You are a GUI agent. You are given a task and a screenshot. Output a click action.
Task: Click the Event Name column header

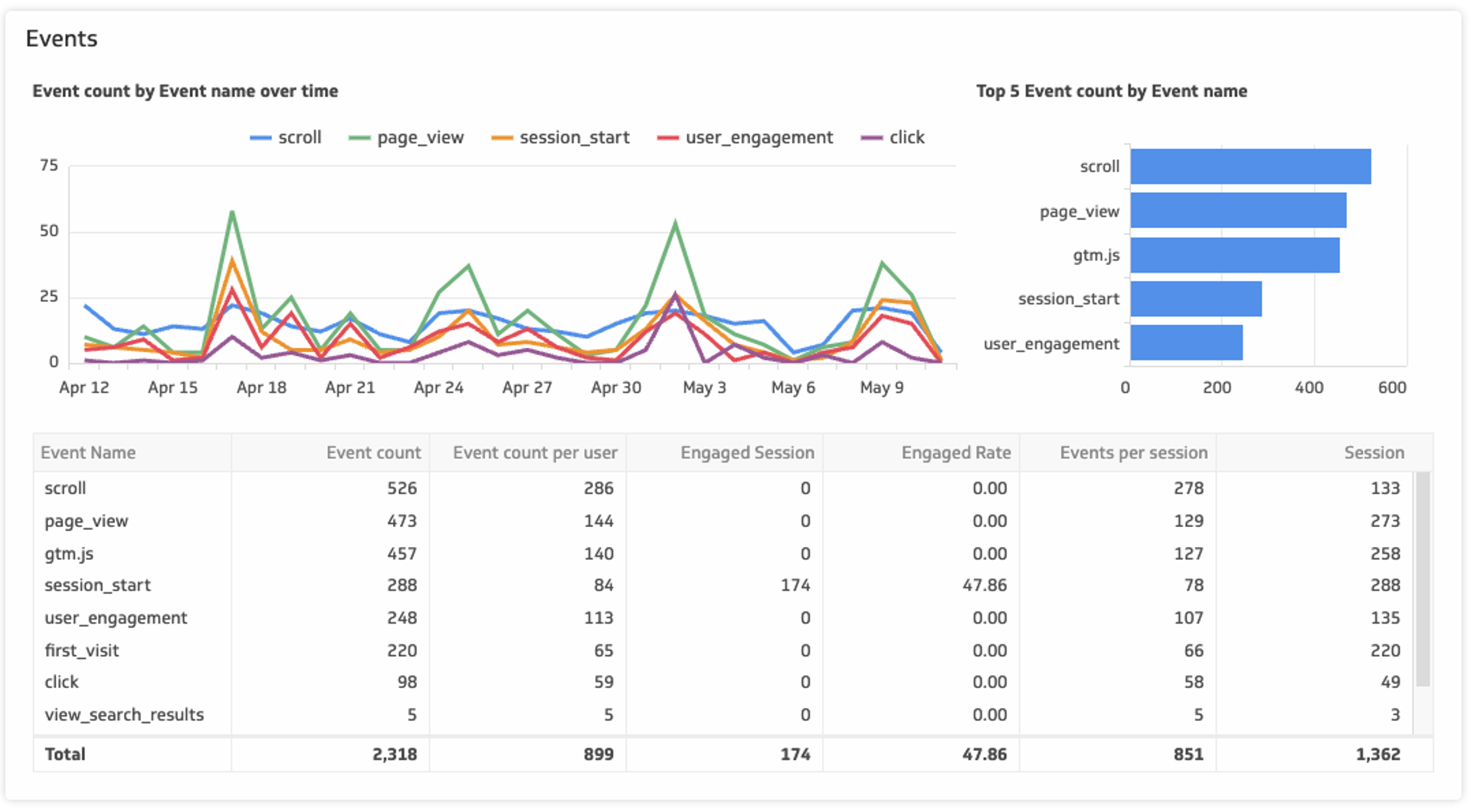[88, 452]
